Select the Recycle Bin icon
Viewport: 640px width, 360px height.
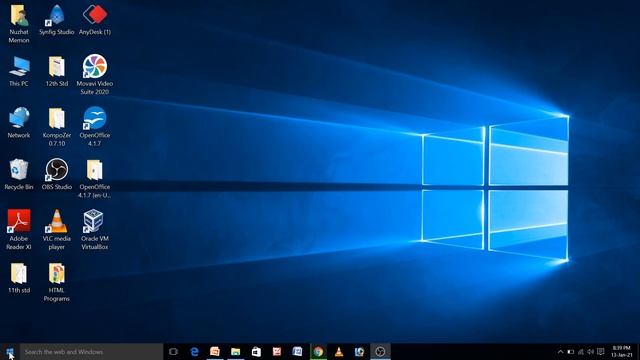(x=19, y=175)
